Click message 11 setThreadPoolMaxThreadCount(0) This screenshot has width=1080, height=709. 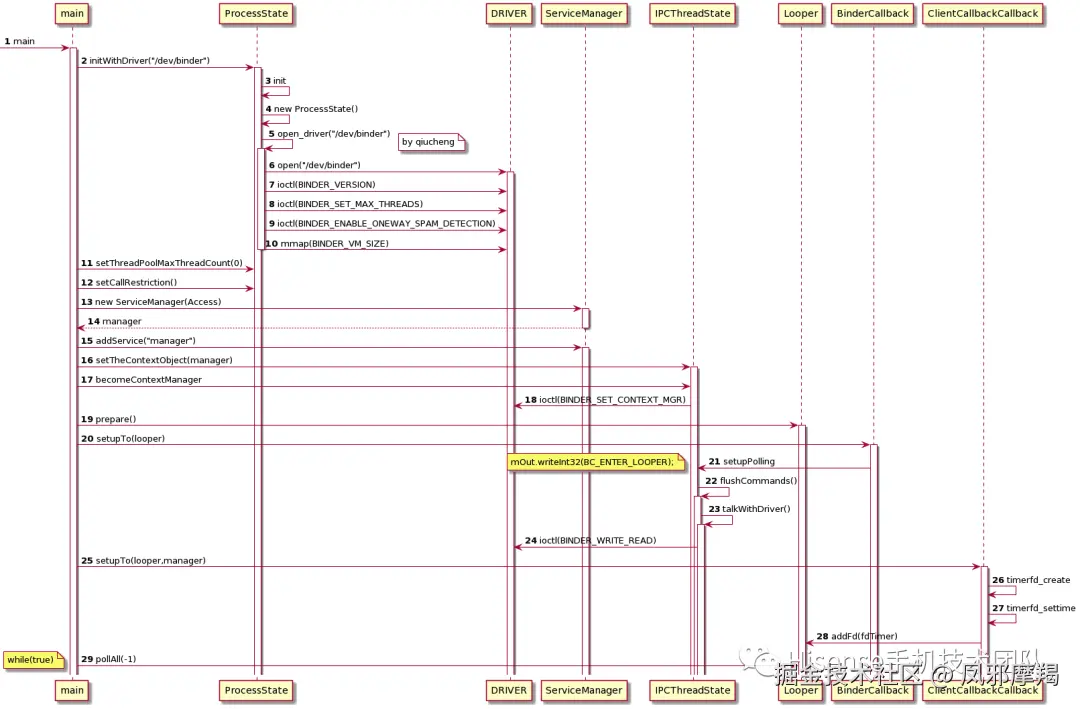coord(162,263)
